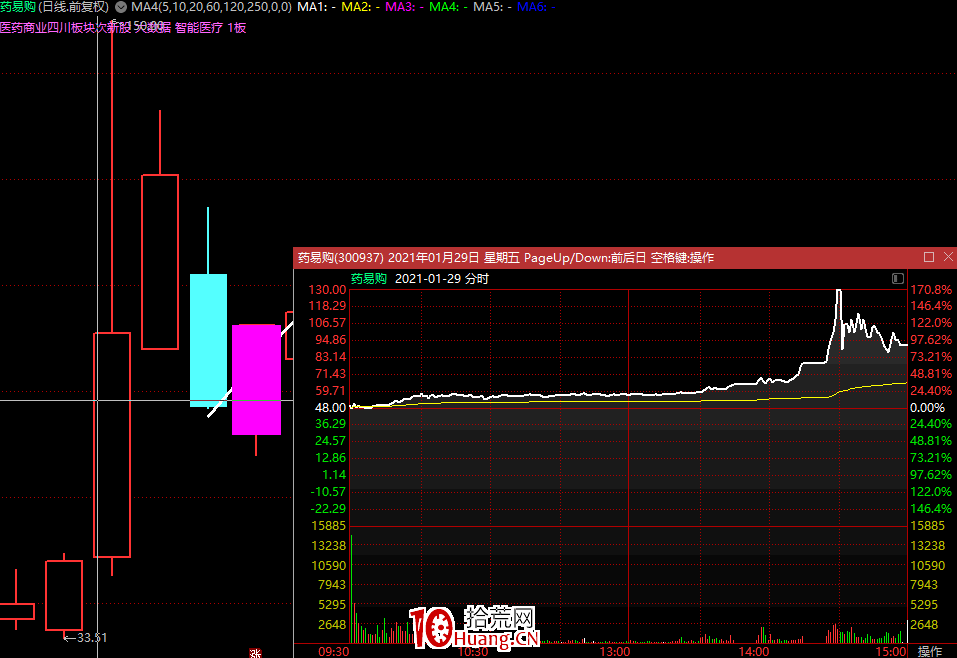Expand the MA4 indicator settings dropdown
Screen dimensions: 957x658
[121, 7]
